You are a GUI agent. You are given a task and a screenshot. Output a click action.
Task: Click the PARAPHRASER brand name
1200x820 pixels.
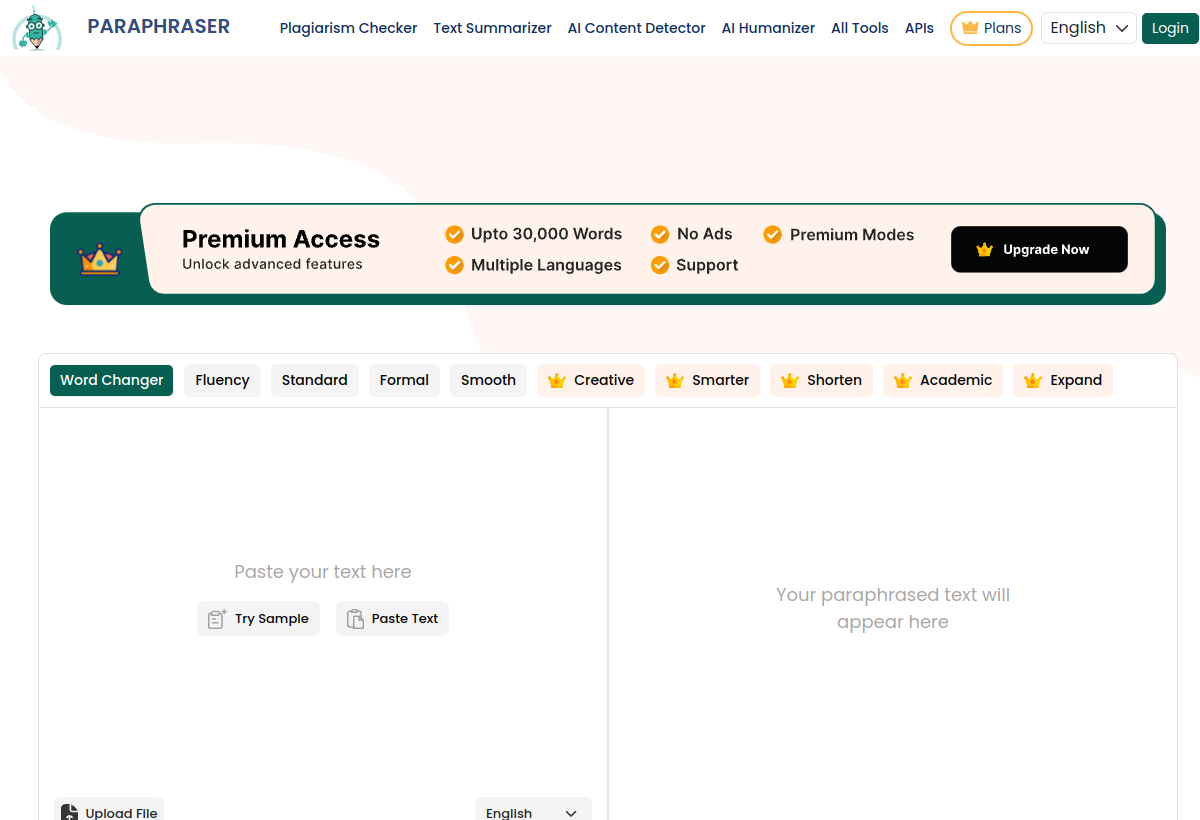(x=159, y=27)
